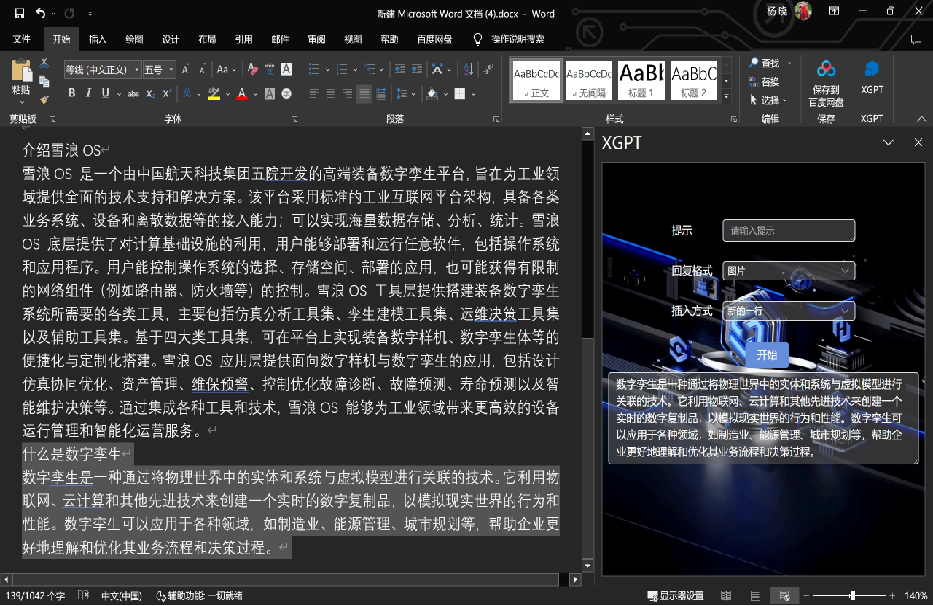Click the 提示 prompt input field
Screen dimensions: 933x606
(788, 230)
